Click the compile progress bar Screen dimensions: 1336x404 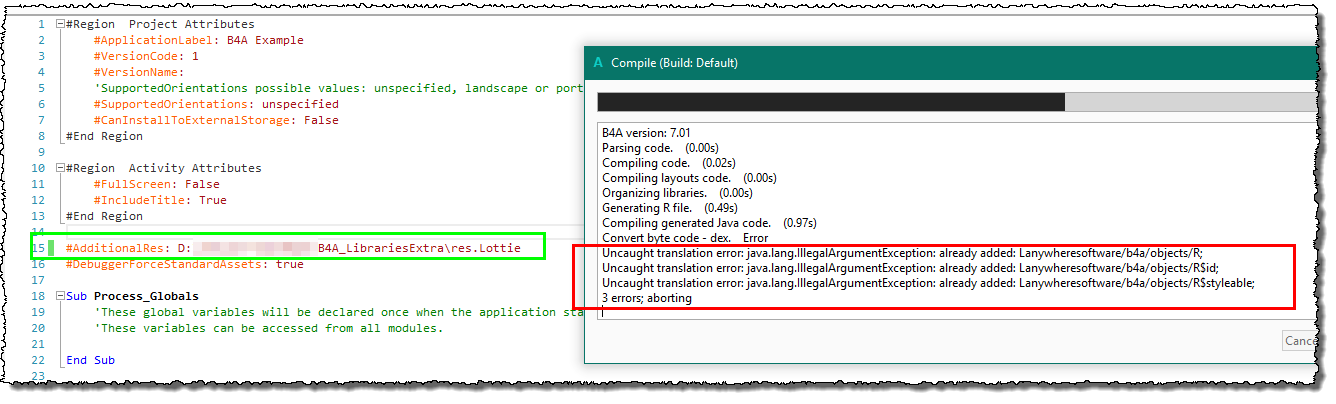pos(956,102)
